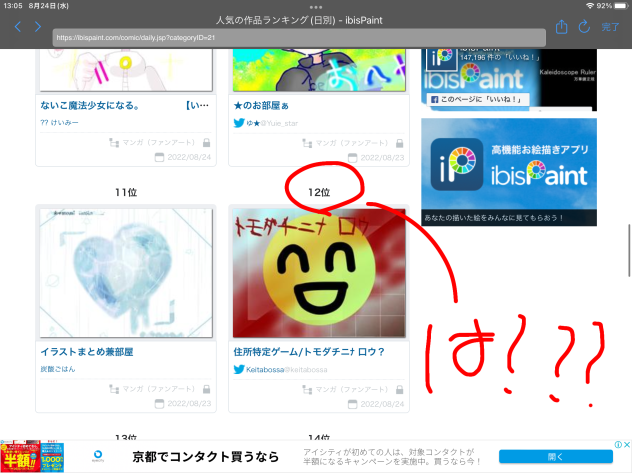632x473 pixels.
Task: Click date 2022/08/23 on ★のお部屋ぁ card
Action: [382, 158]
